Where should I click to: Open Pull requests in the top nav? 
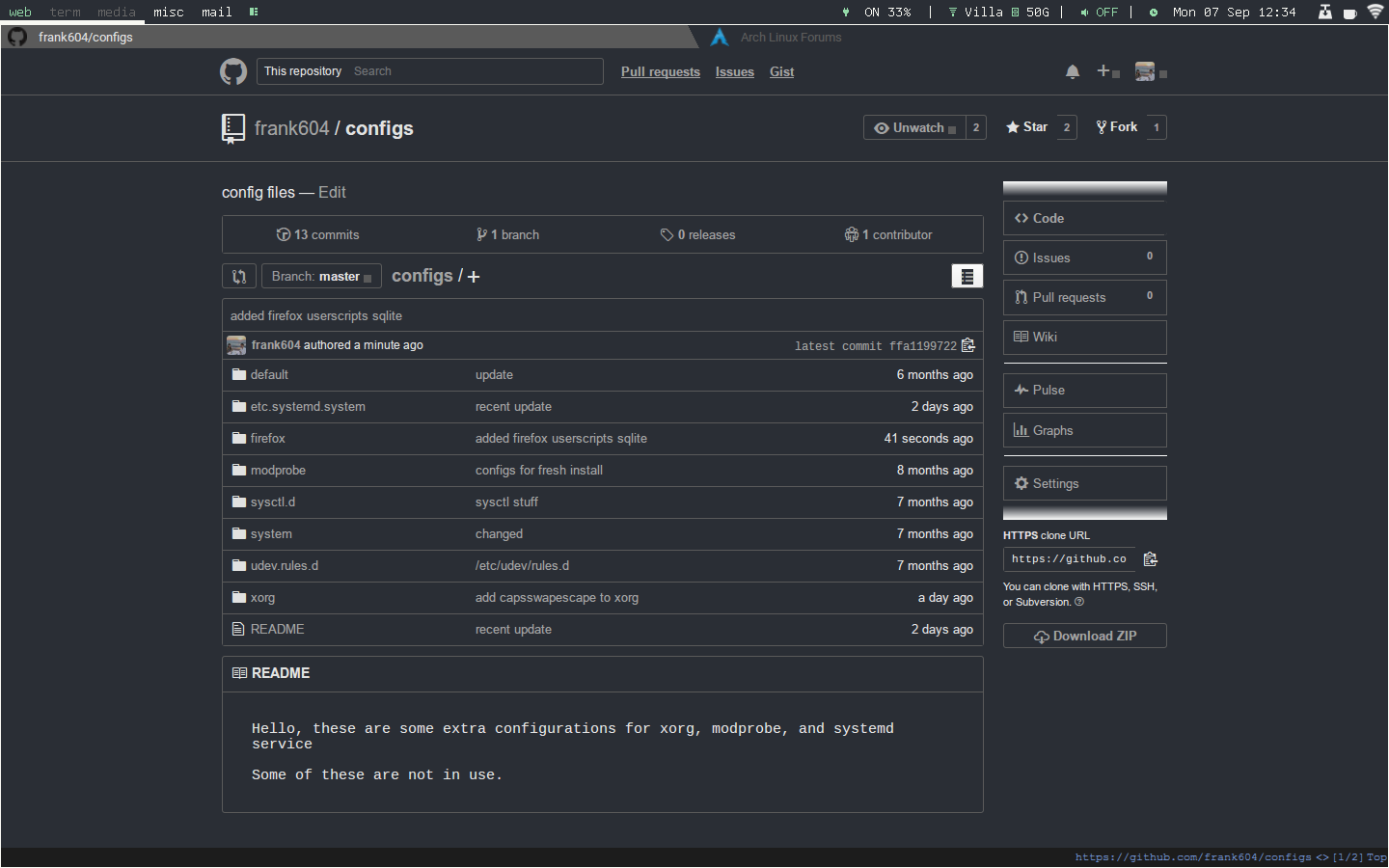pyautogui.click(x=661, y=72)
